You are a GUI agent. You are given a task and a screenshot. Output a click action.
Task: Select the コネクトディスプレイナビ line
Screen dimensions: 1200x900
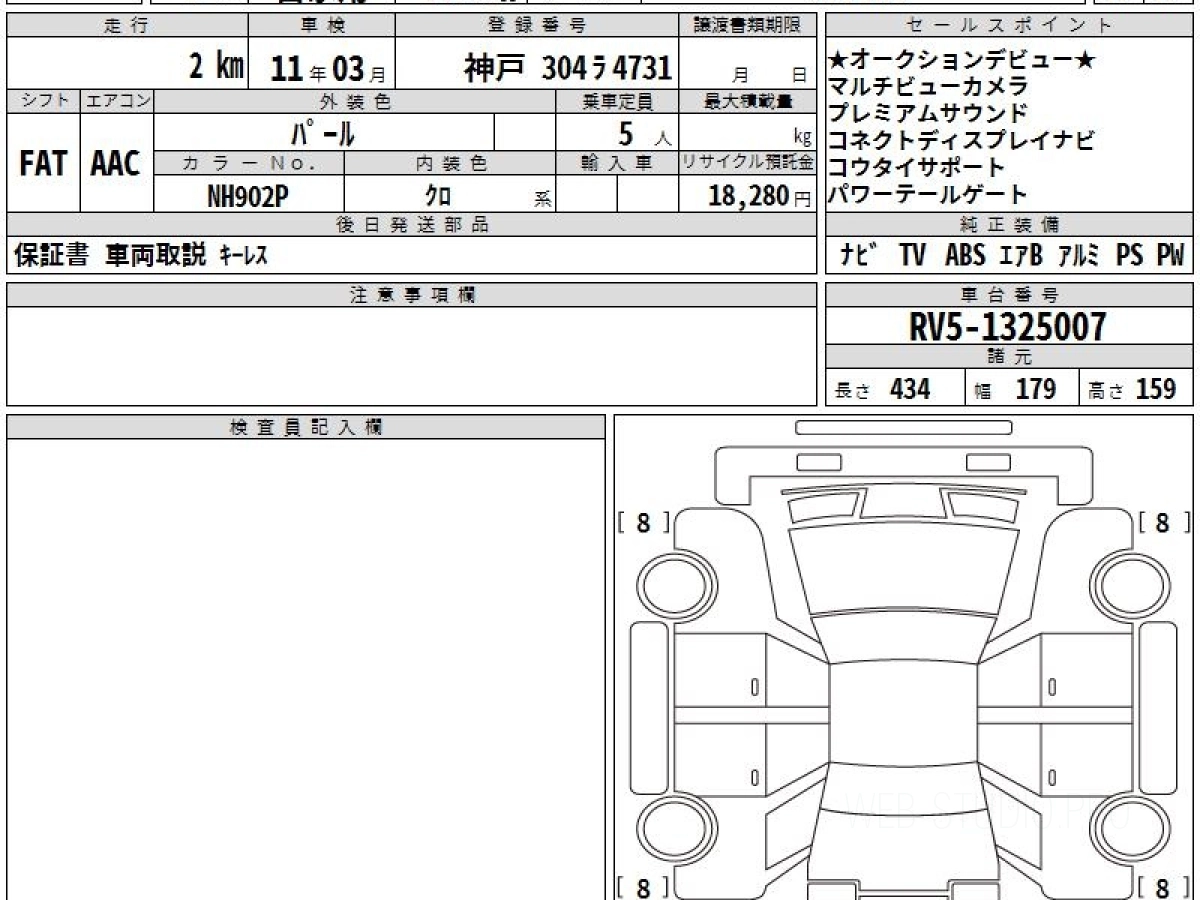tap(962, 140)
